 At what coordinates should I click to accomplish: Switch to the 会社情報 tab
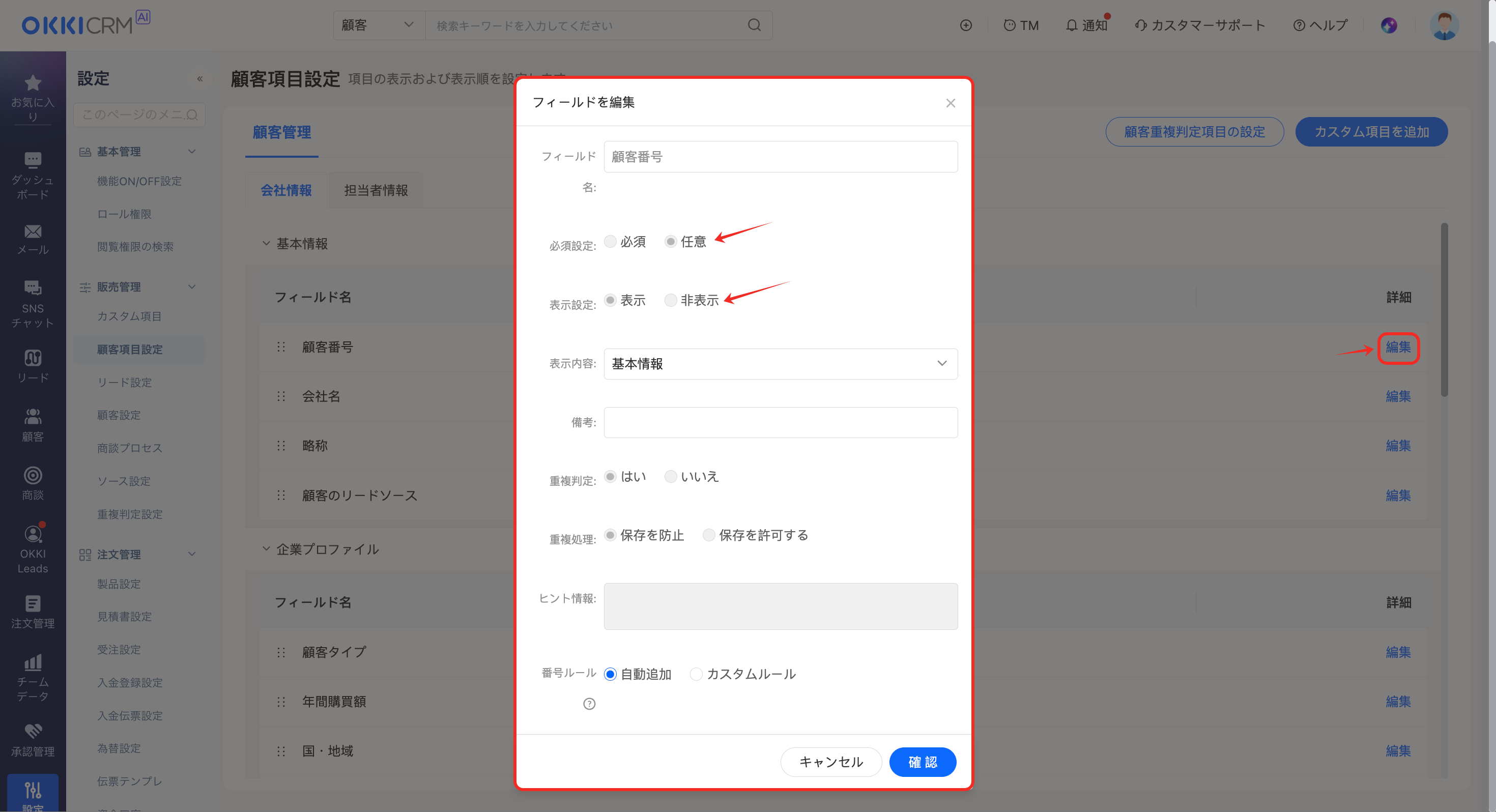coord(286,190)
